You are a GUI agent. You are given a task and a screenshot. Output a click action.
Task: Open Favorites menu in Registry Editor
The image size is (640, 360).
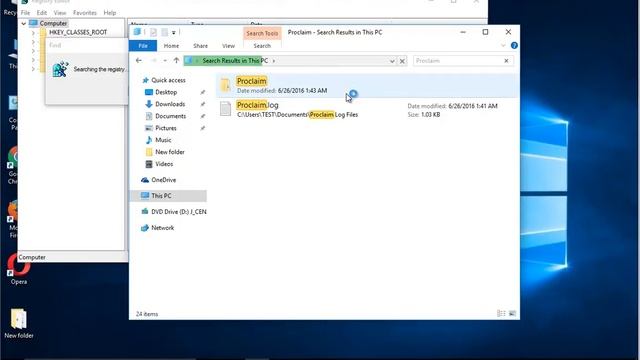click(85, 13)
